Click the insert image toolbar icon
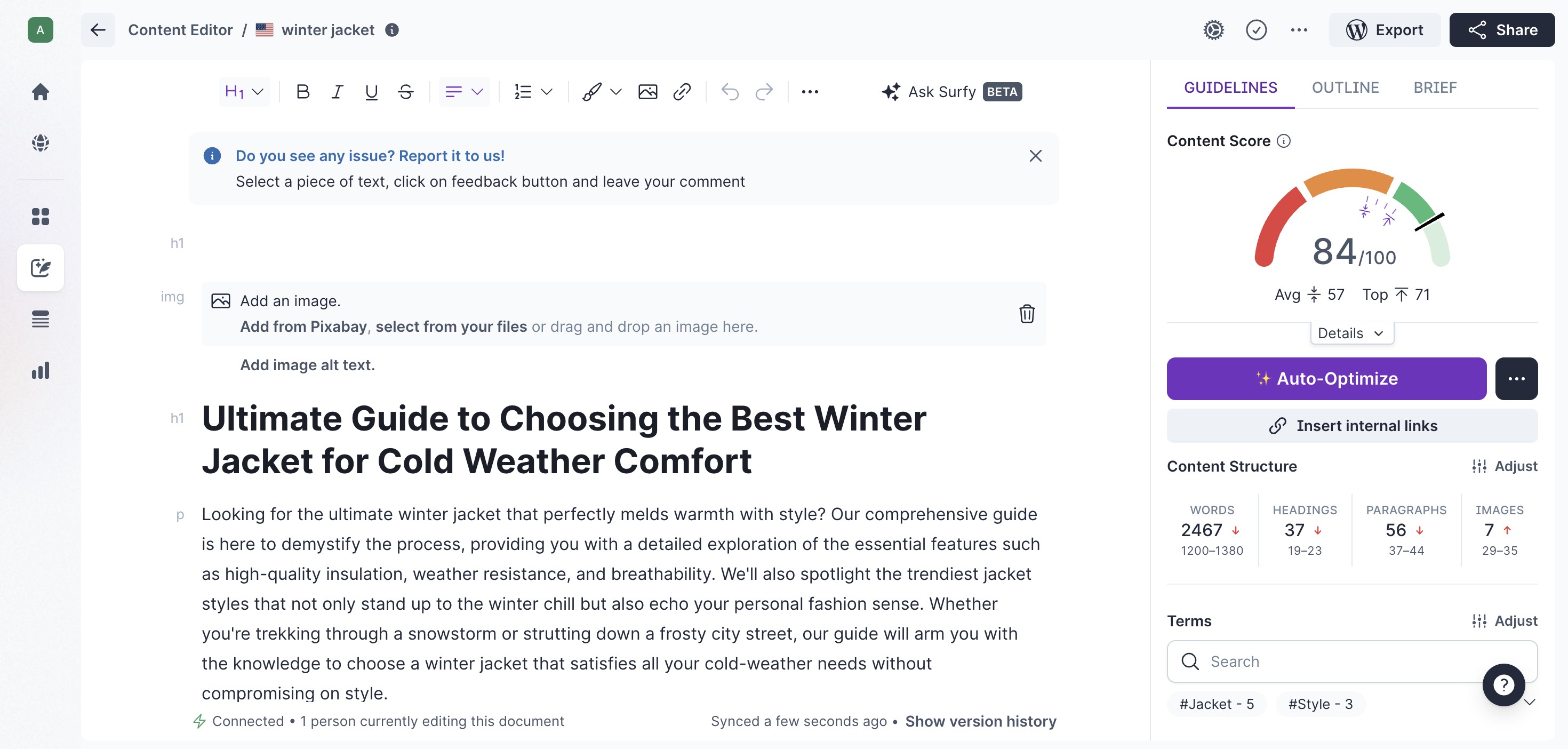This screenshot has width=1568, height=749. (647, 92)
